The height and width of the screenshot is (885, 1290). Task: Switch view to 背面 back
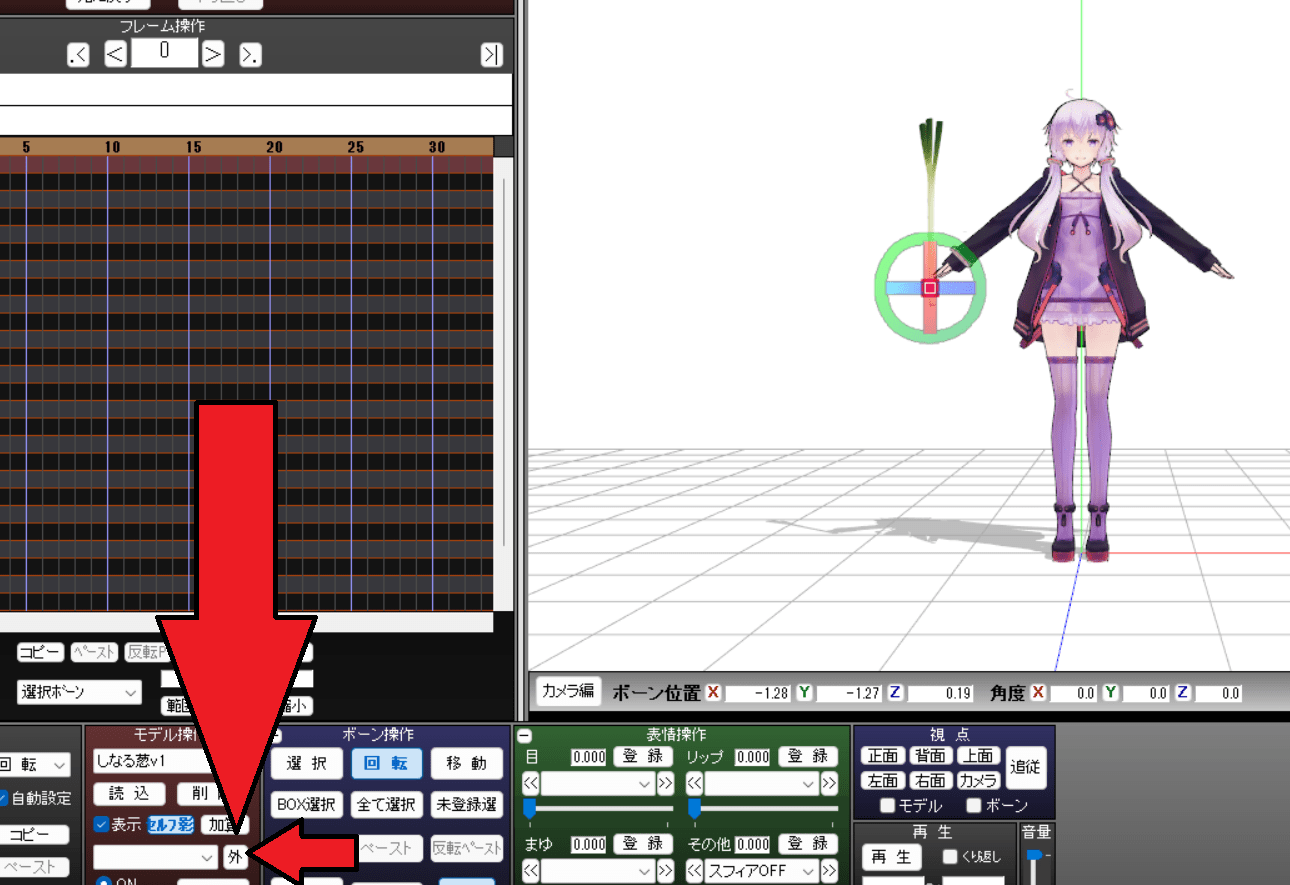pyautogui.click(x=930, y=756)
